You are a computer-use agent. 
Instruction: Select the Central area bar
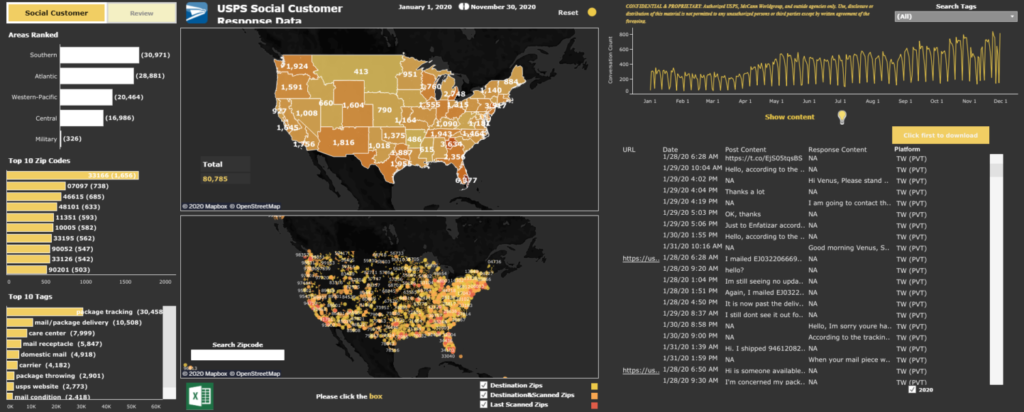pos(82,118)
